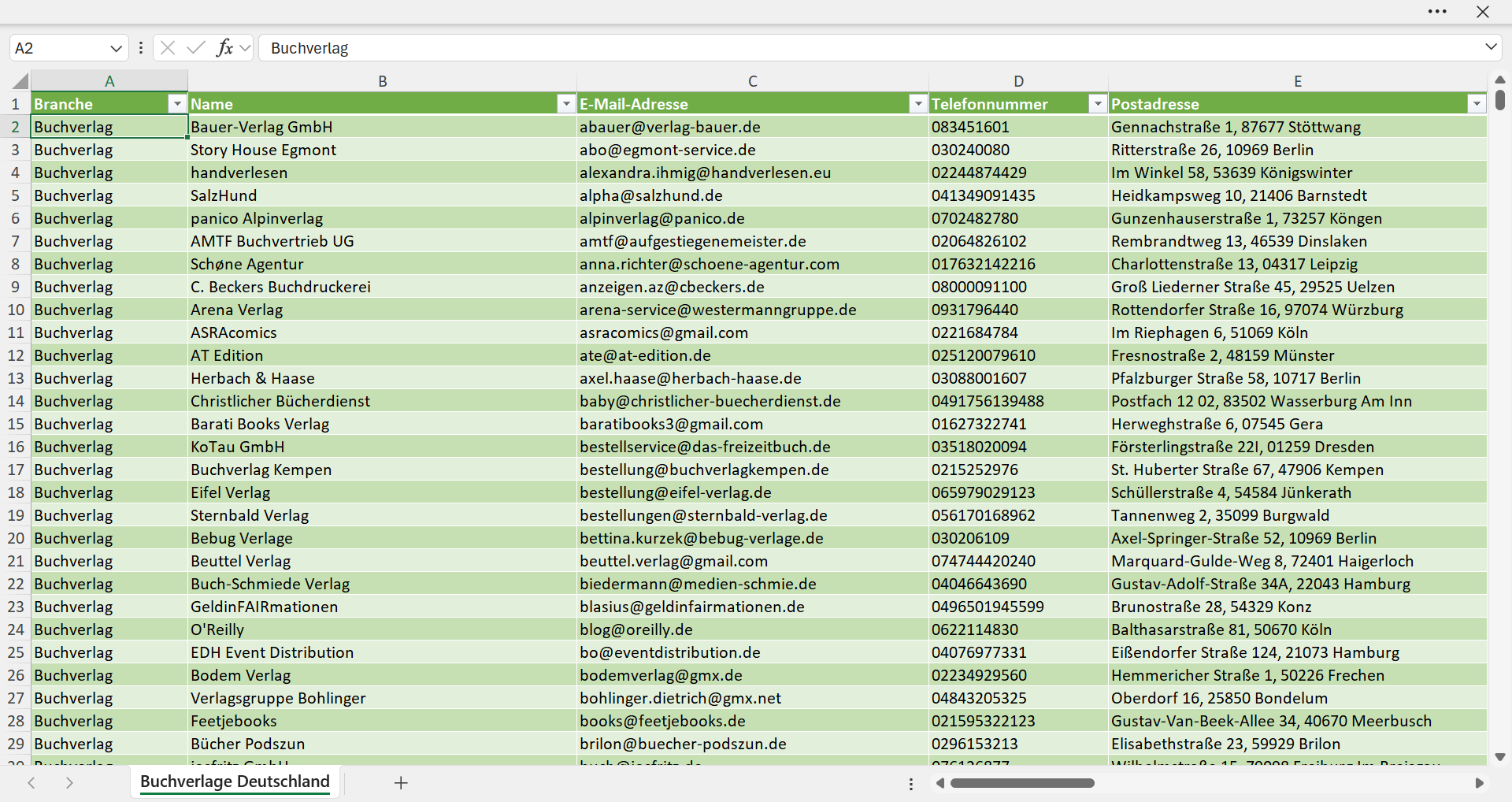Select cell alpha@salzhund.de
Viewport: 1512px width, 802px height.
[753, 195]
